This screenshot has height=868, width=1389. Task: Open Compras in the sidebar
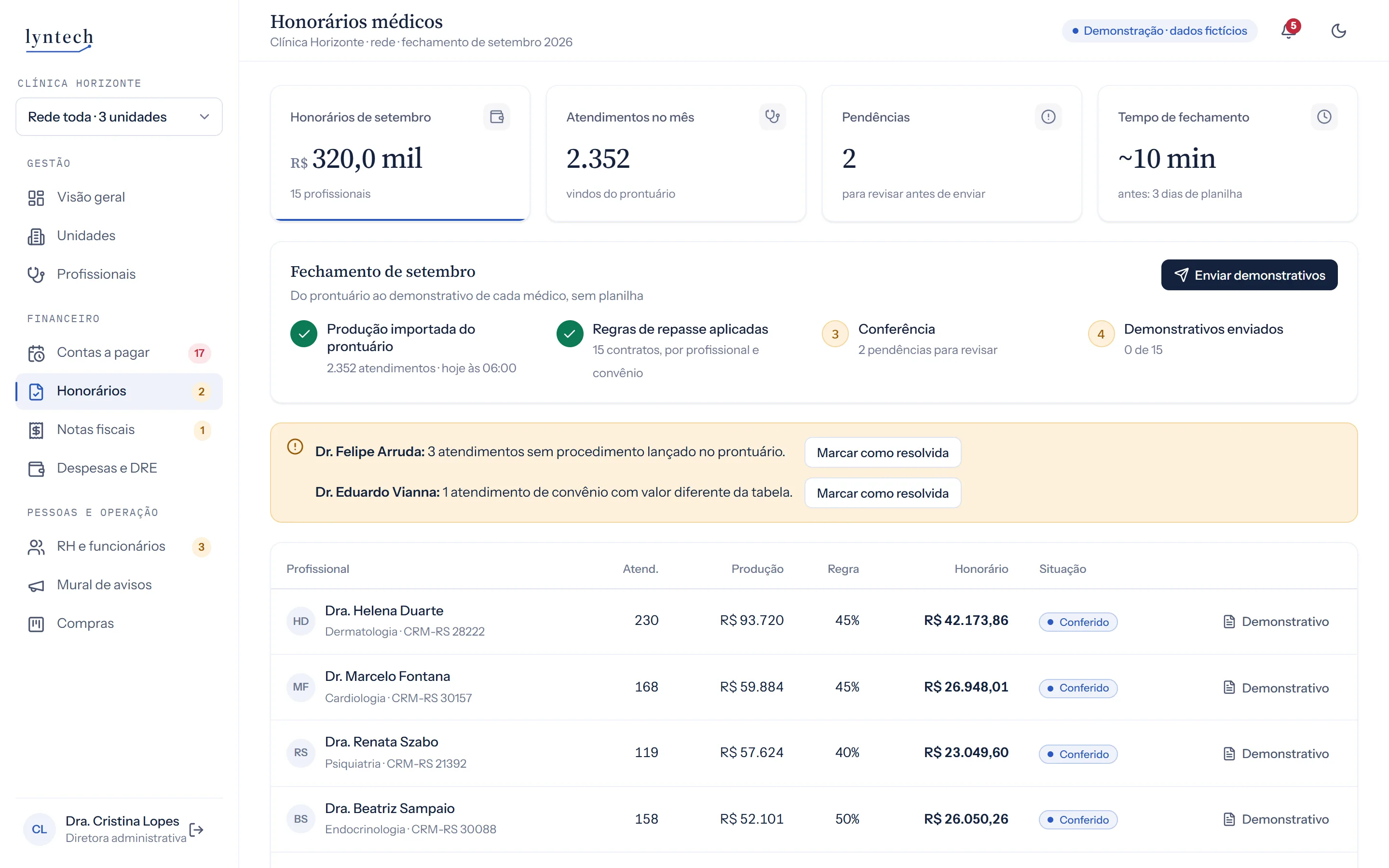[119, 623]
